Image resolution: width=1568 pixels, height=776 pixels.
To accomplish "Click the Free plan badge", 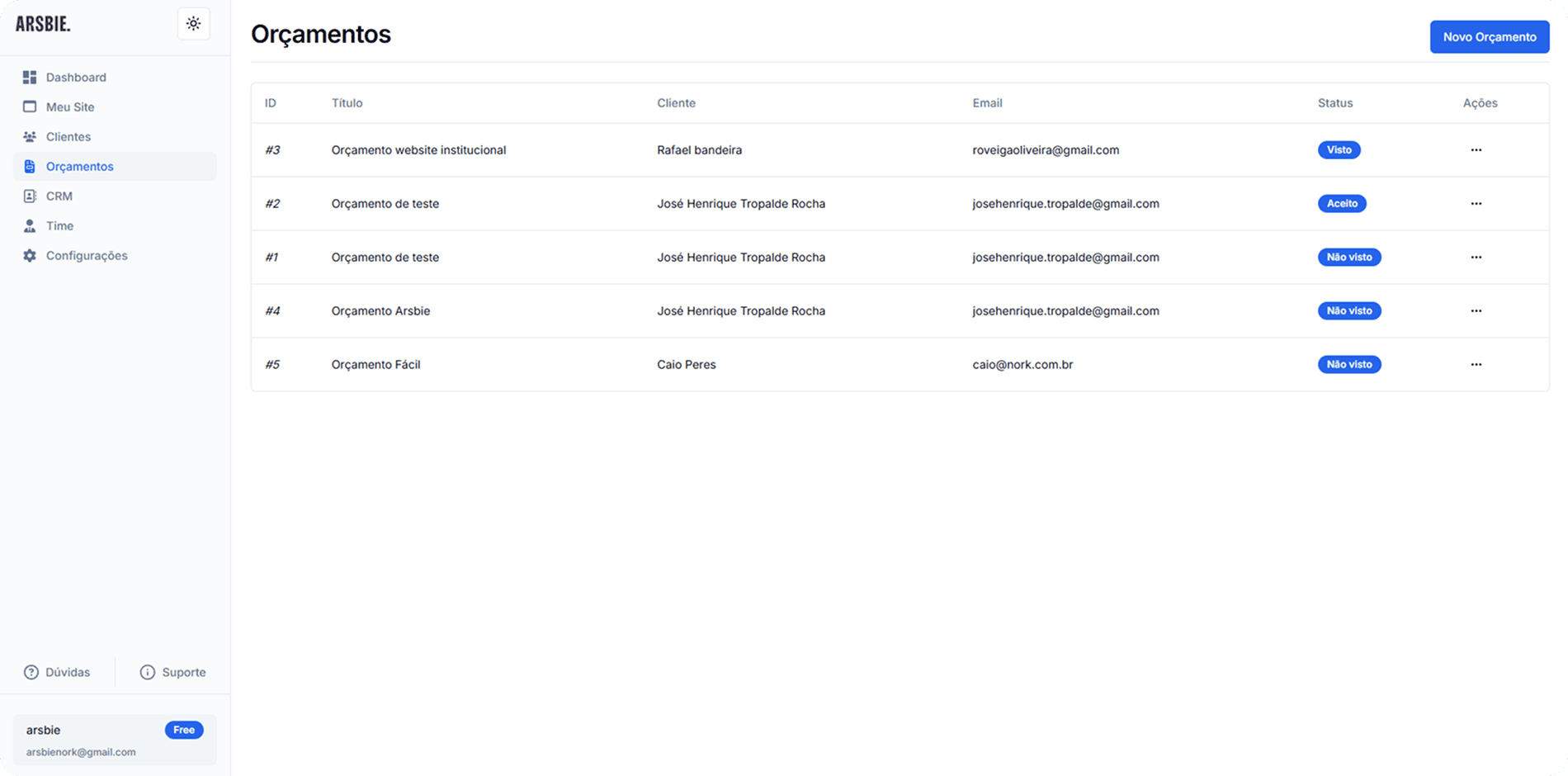I will pyautogui.click(x=184, y=730).
